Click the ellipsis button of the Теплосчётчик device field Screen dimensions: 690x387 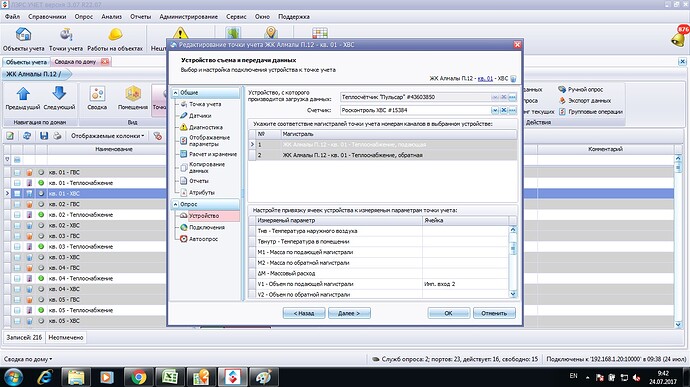coord(513,97)
